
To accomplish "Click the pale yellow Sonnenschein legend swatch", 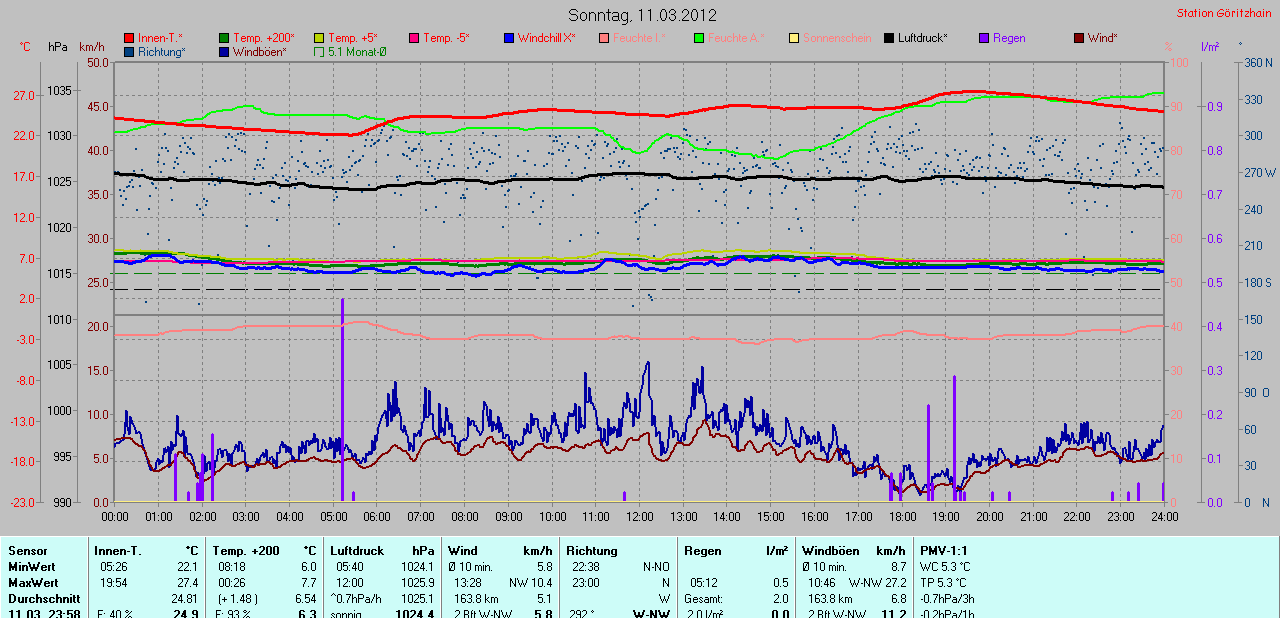I will (x=794, y=38).
